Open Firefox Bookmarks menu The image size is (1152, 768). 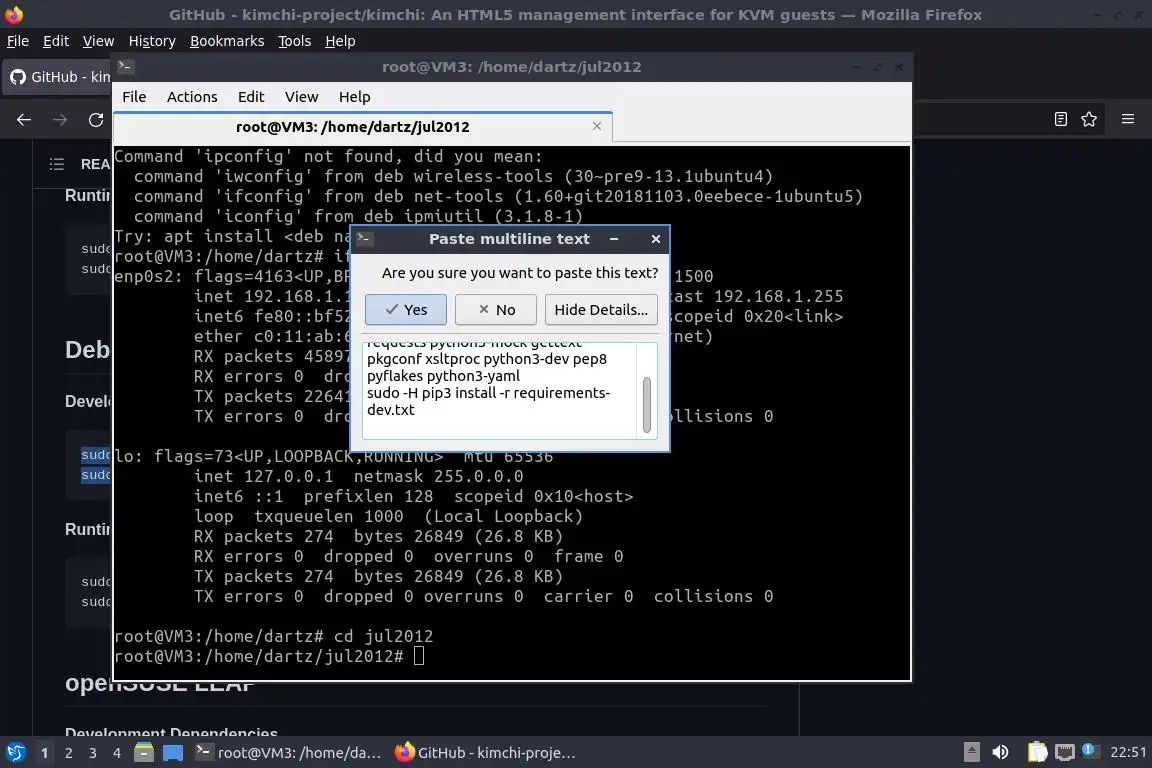tap(227, 41)
